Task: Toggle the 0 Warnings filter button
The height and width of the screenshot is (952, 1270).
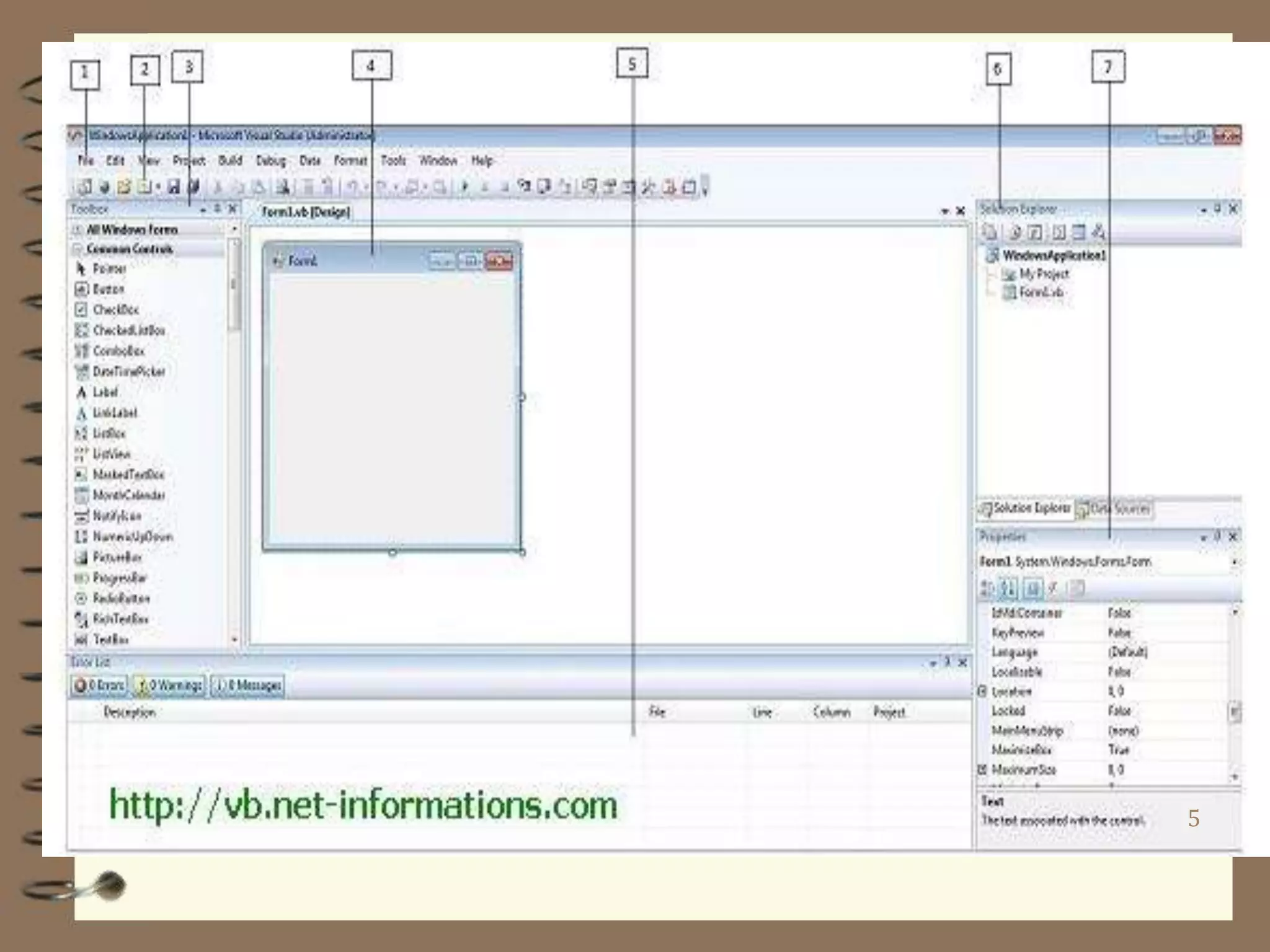Action: pos(169,685)
